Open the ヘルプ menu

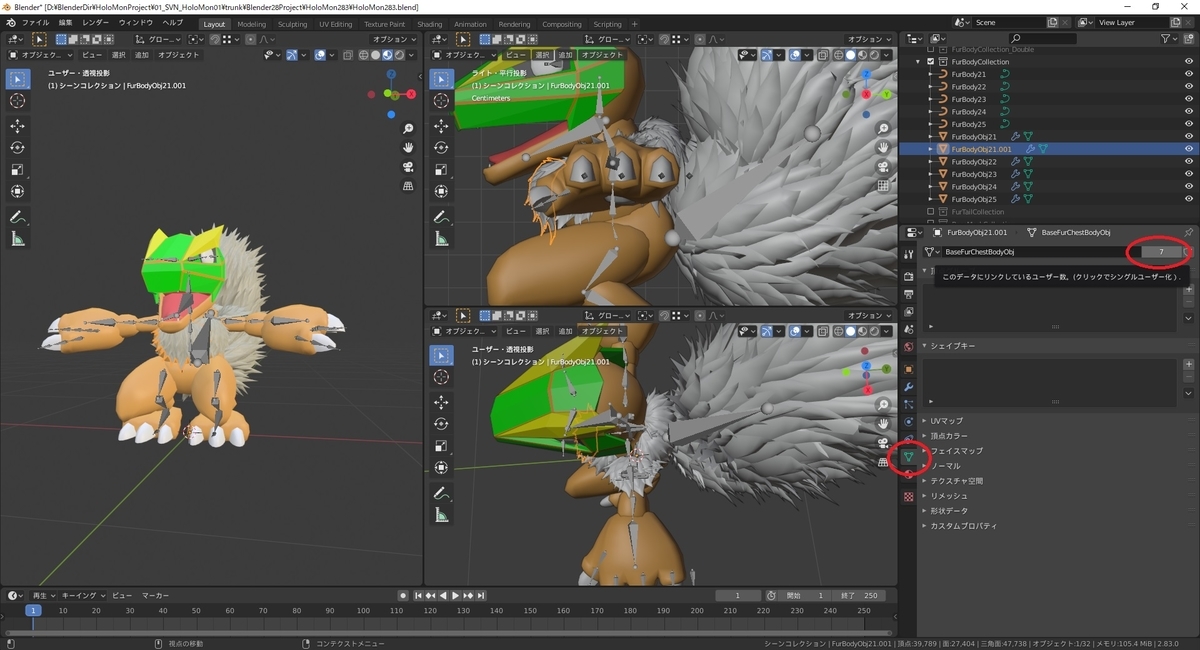[173, 23]
